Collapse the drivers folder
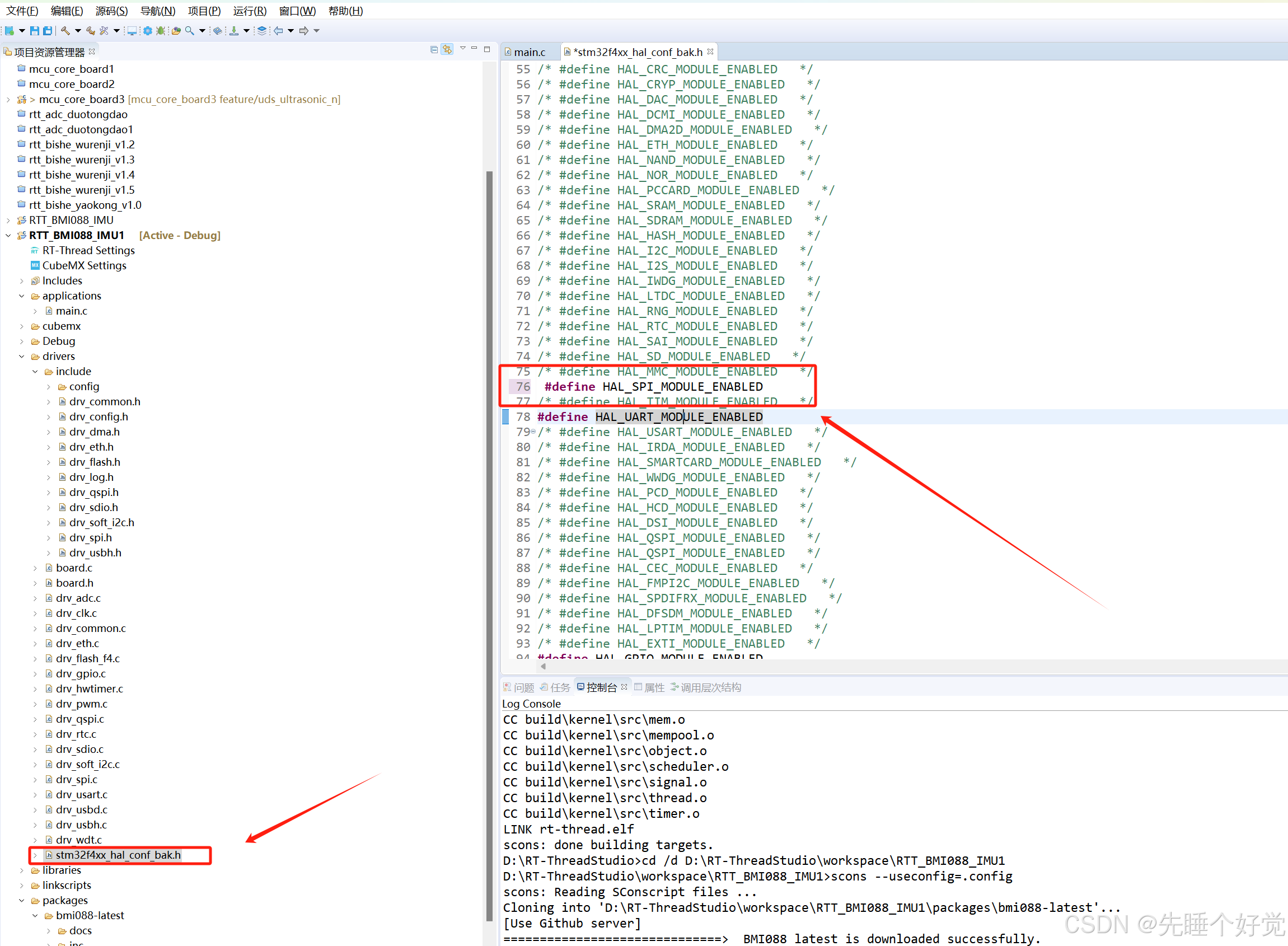 pos(22,357)
